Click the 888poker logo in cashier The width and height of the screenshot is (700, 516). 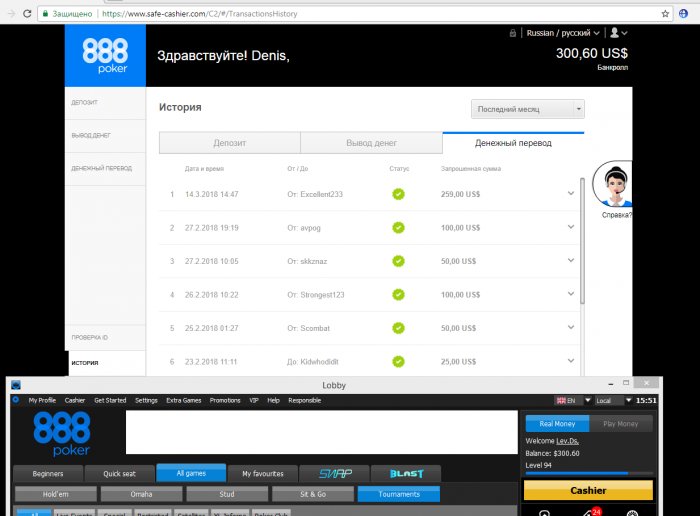tap(105, 55)
